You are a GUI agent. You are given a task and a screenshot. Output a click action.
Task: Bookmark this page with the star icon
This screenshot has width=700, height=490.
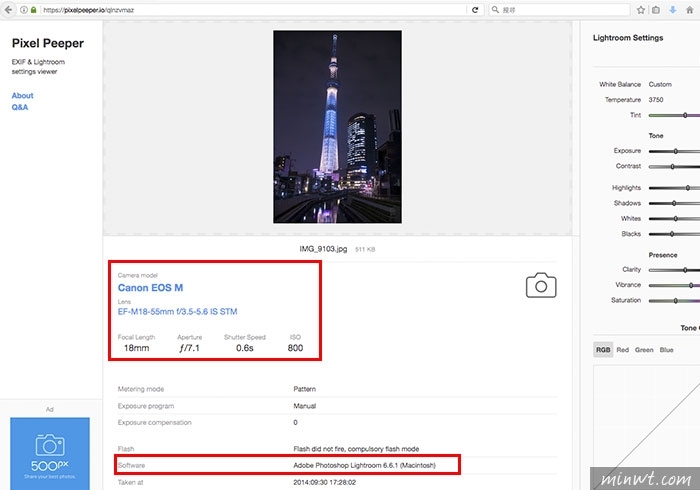[641, 9]
